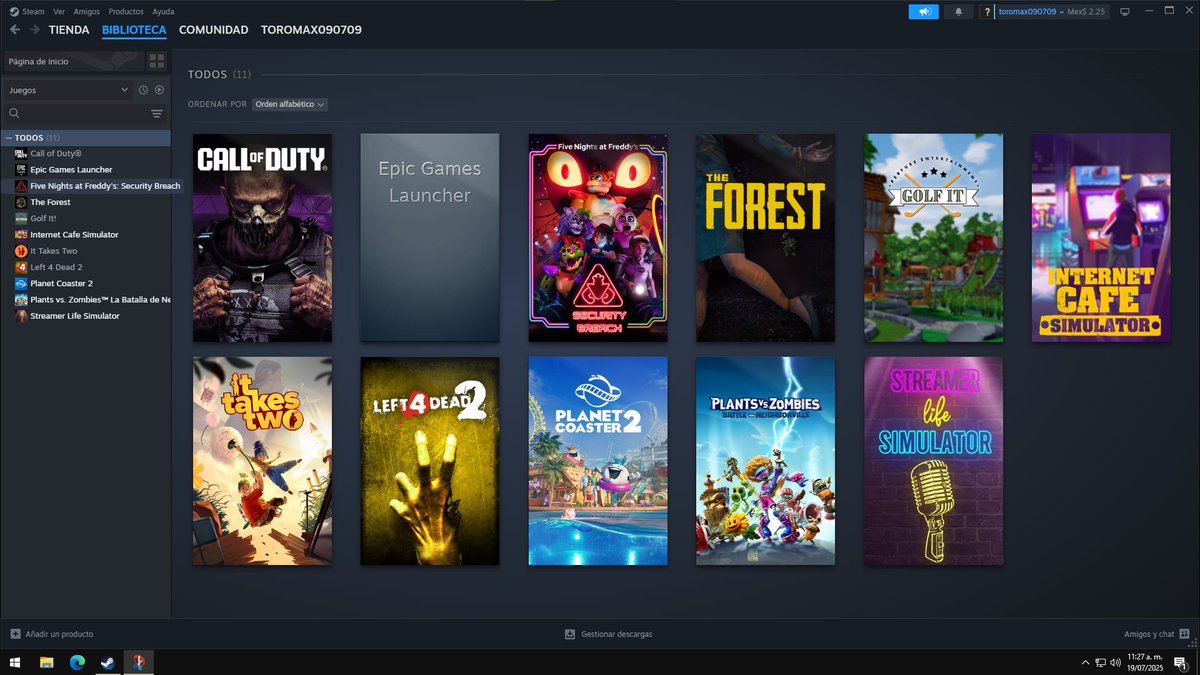The height and width of the screenshot is (675, 1200).
Task: Open The Forest cover tile
Action: [x=766, y=238]
